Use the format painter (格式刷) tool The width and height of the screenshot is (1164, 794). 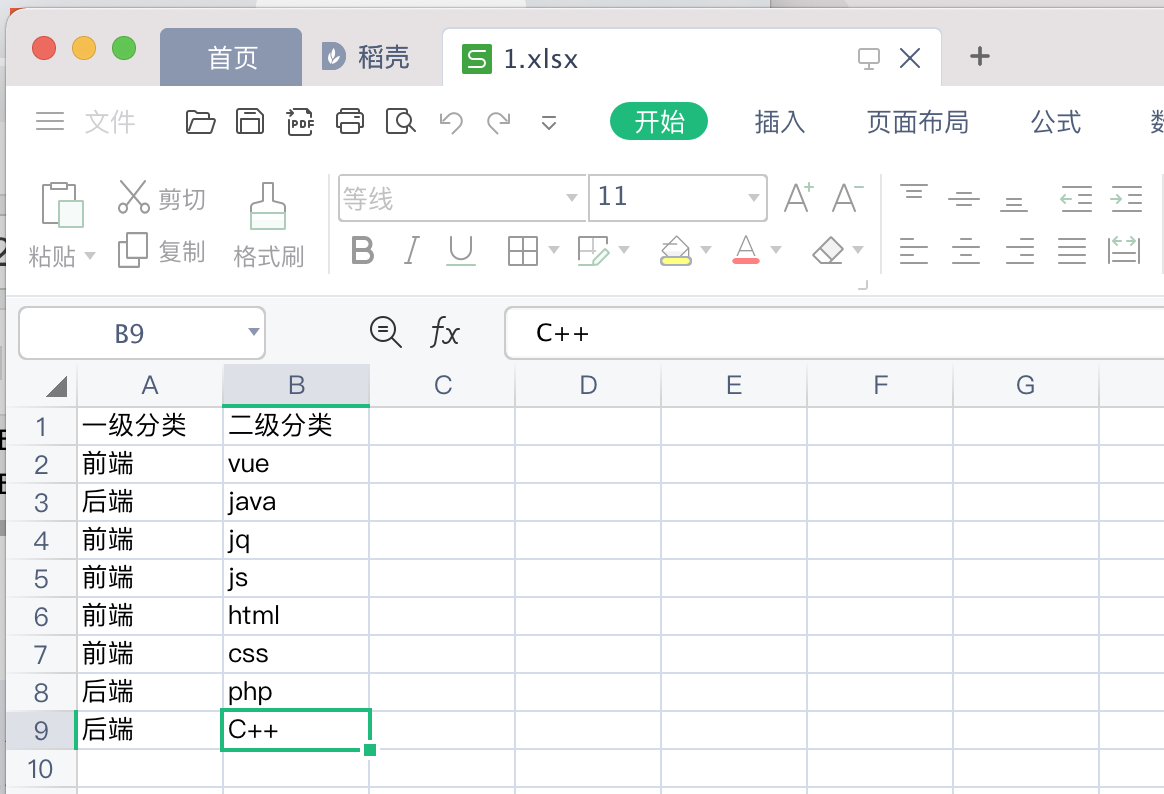pos(268,222)
